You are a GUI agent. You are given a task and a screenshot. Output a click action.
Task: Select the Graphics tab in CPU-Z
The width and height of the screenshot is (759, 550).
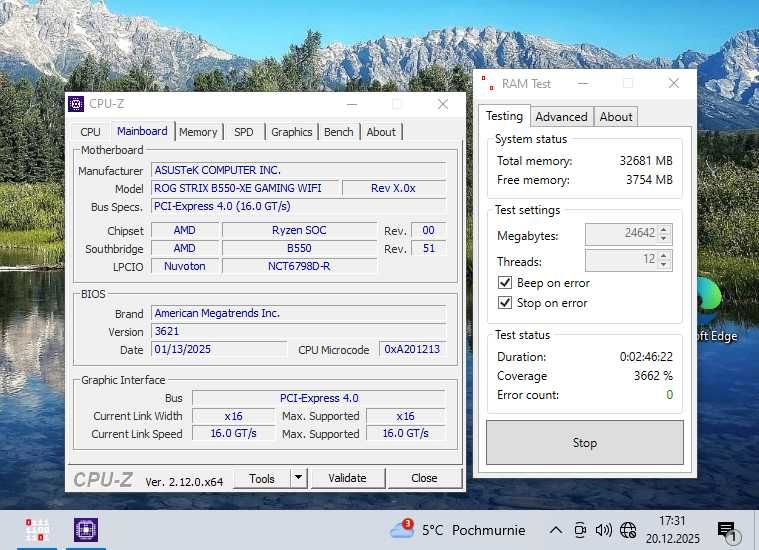click(x=291, y=132)
